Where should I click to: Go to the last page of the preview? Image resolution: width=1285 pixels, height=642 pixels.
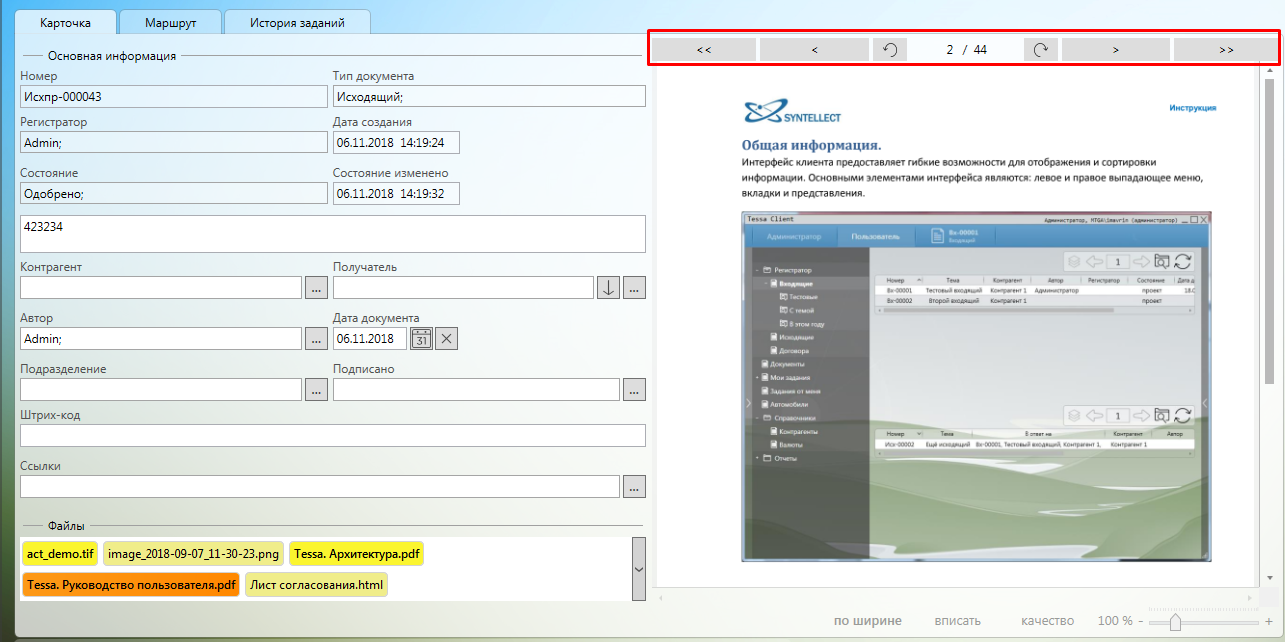(1226, 50)
